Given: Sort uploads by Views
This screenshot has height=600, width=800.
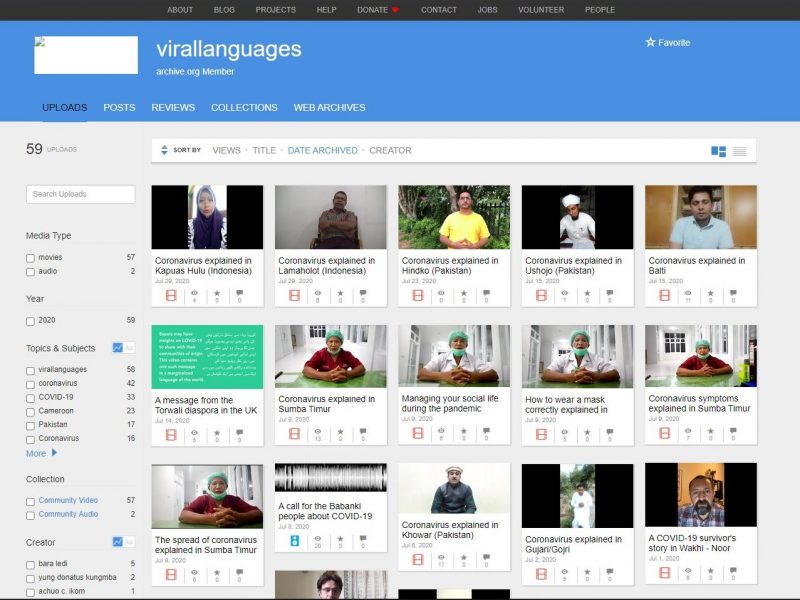Looking at the screenshot, I should pos(226,151).
